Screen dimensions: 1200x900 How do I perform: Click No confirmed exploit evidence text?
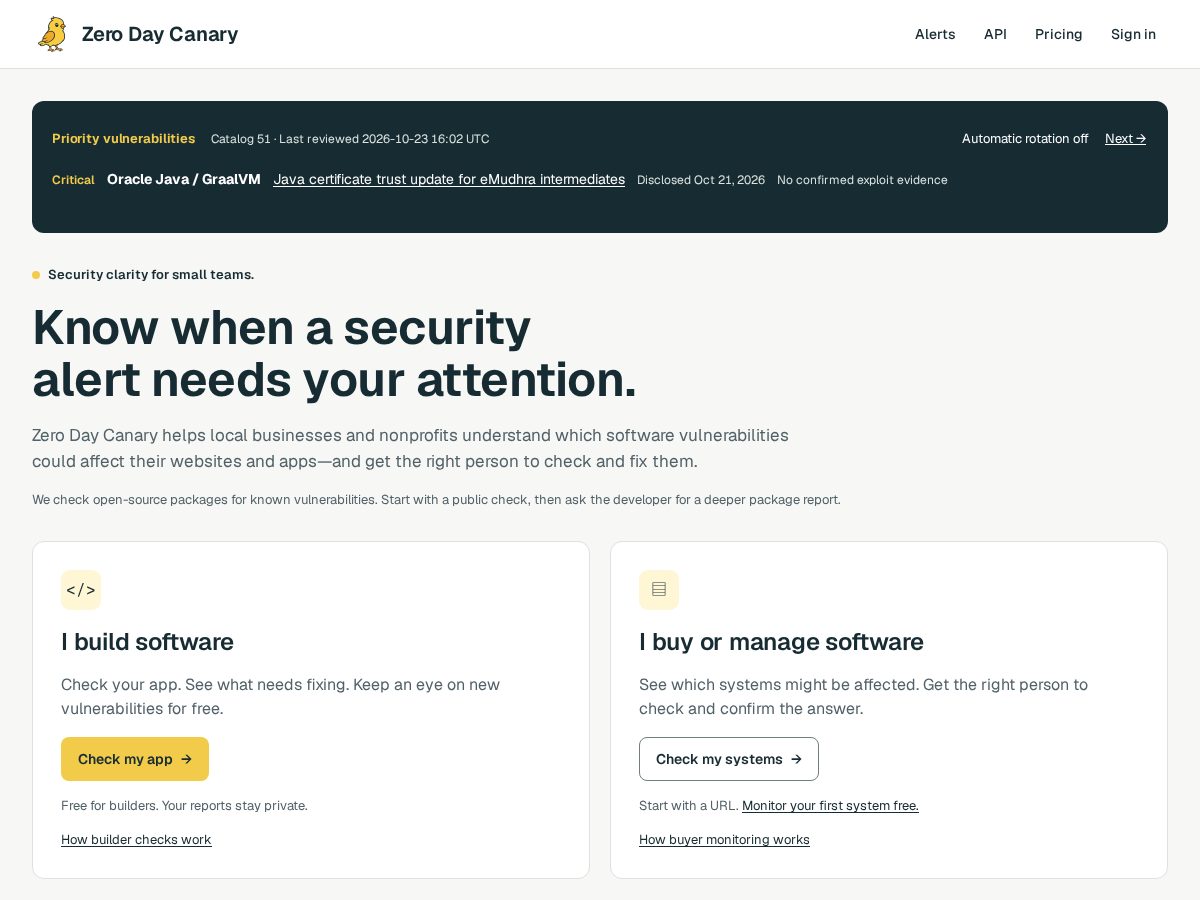pos(862,180)
